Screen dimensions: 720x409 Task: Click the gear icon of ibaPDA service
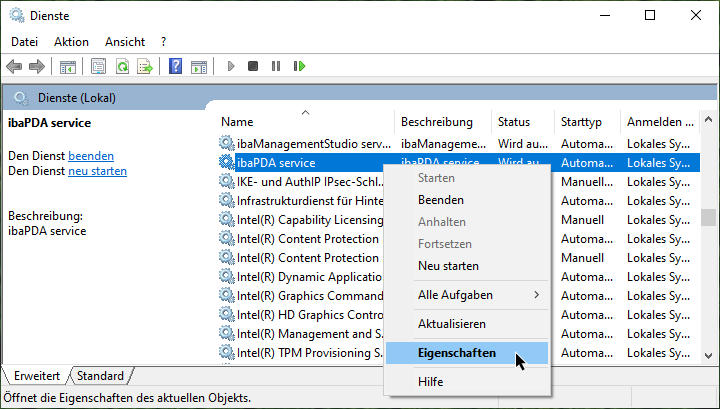tap(226, 162)
